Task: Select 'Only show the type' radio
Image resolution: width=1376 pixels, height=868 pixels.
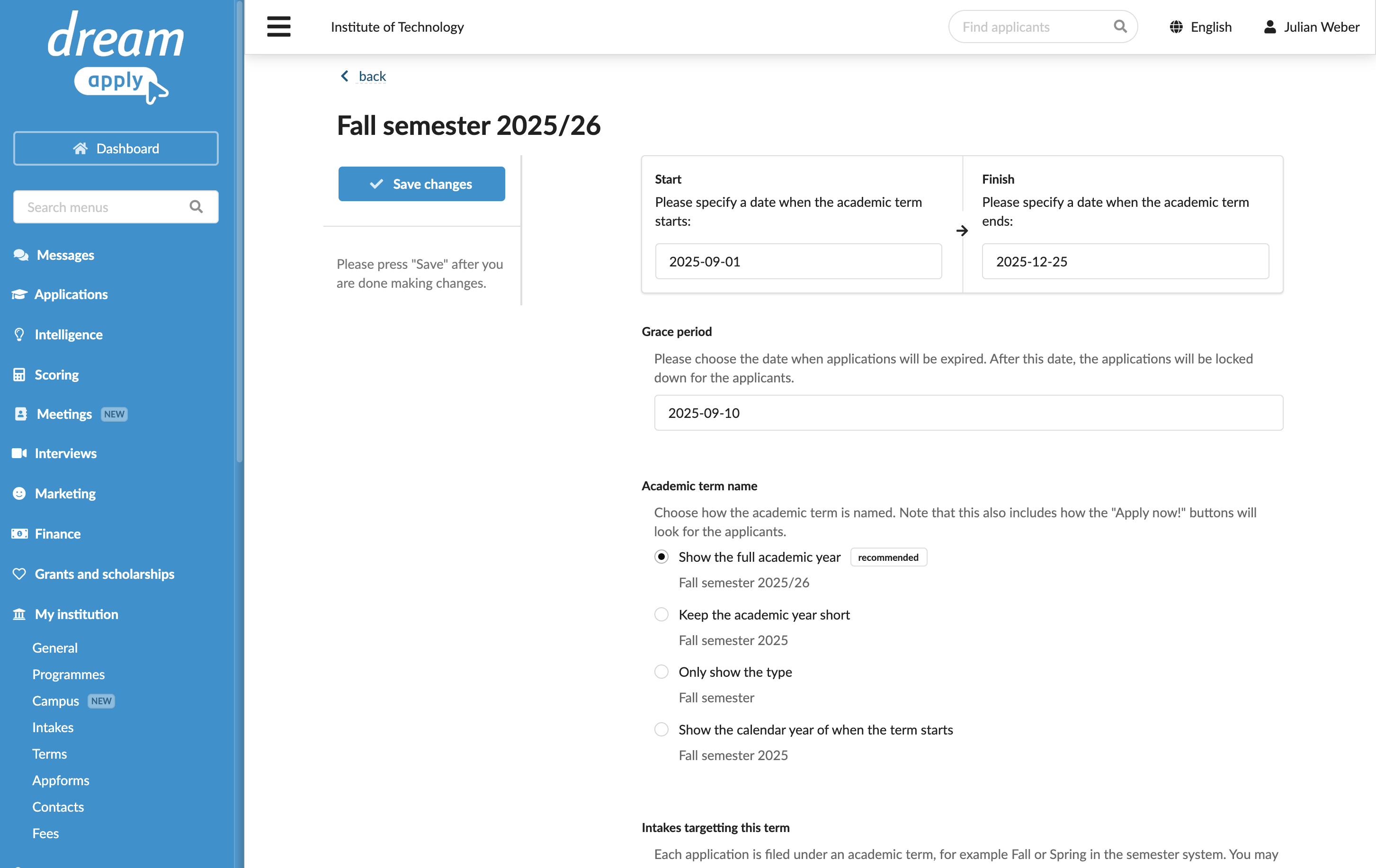Action: click(x=661, y=672)
